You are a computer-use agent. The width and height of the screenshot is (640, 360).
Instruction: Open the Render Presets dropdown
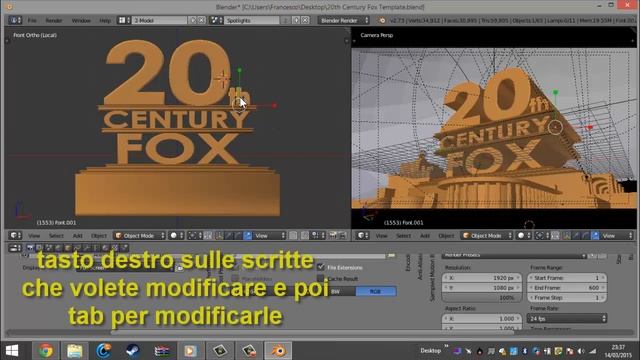514,256
